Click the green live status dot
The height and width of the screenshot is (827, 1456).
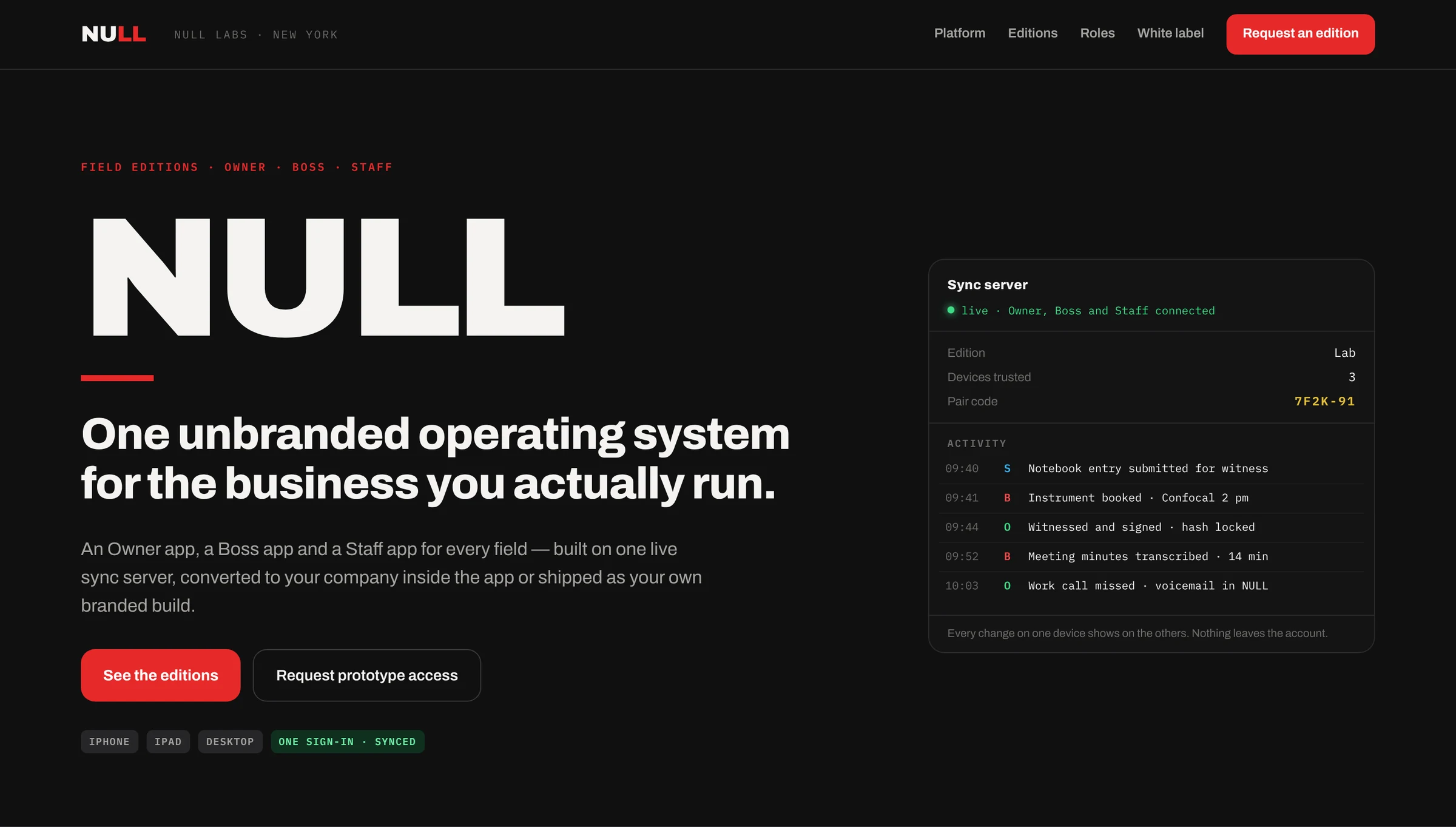tap(951, 310)
